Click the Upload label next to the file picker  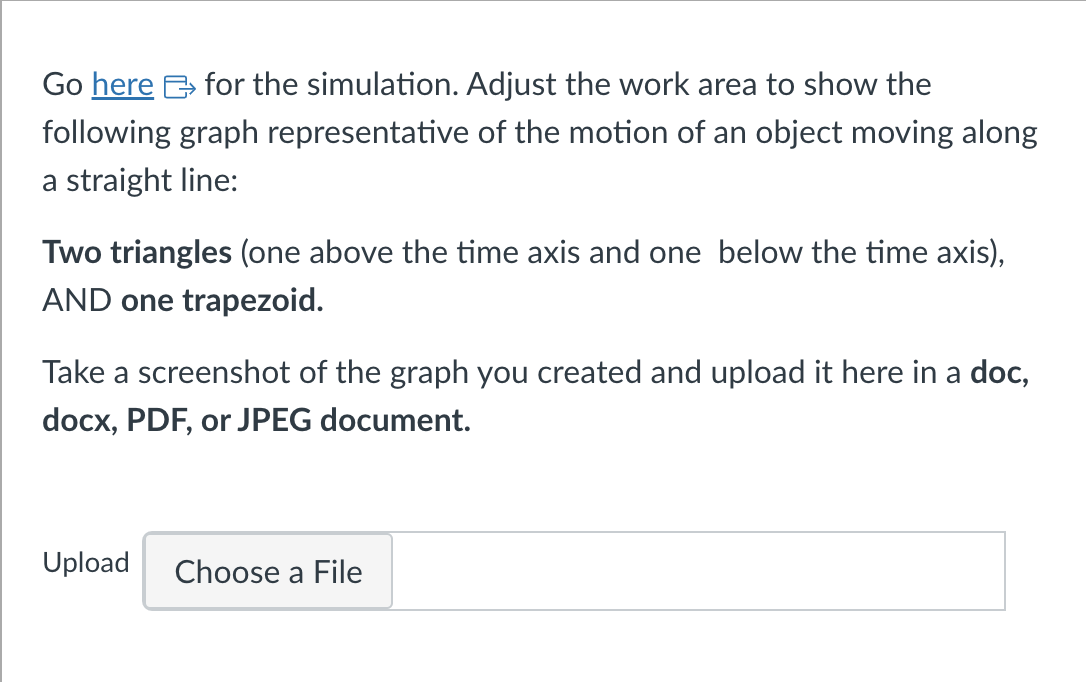(x=86, y=563)
